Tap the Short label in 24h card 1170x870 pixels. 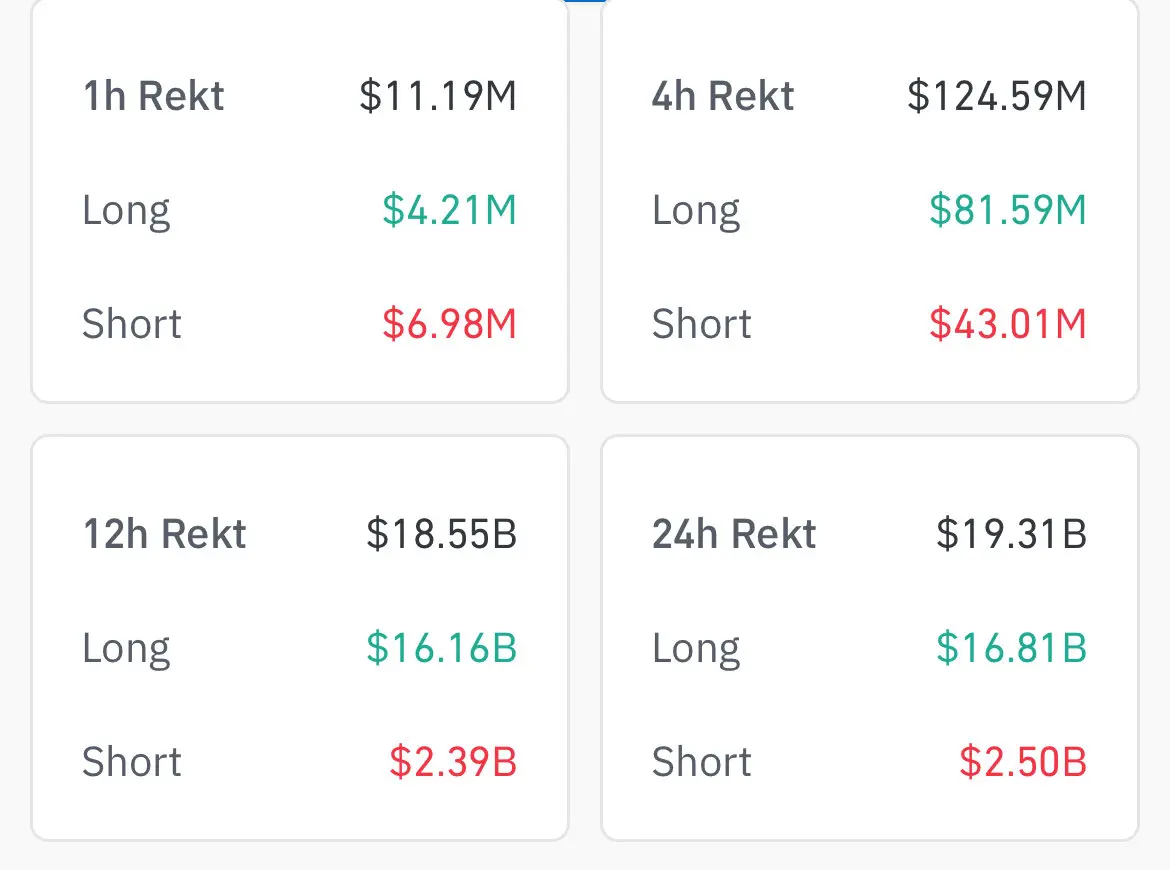point(701,762)
